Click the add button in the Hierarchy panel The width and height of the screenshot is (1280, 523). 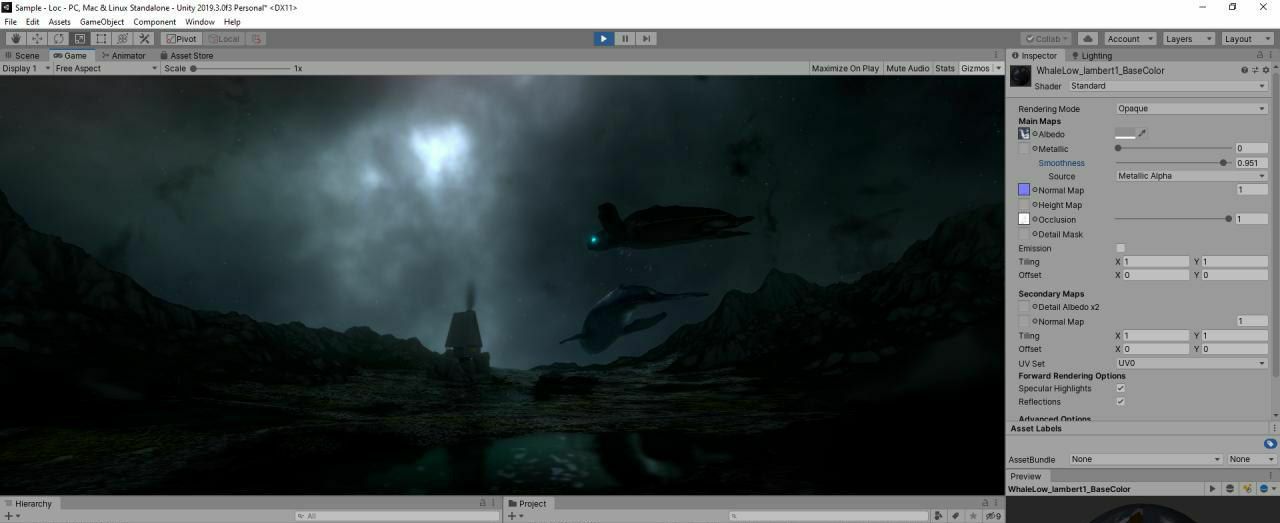point(13,516)
